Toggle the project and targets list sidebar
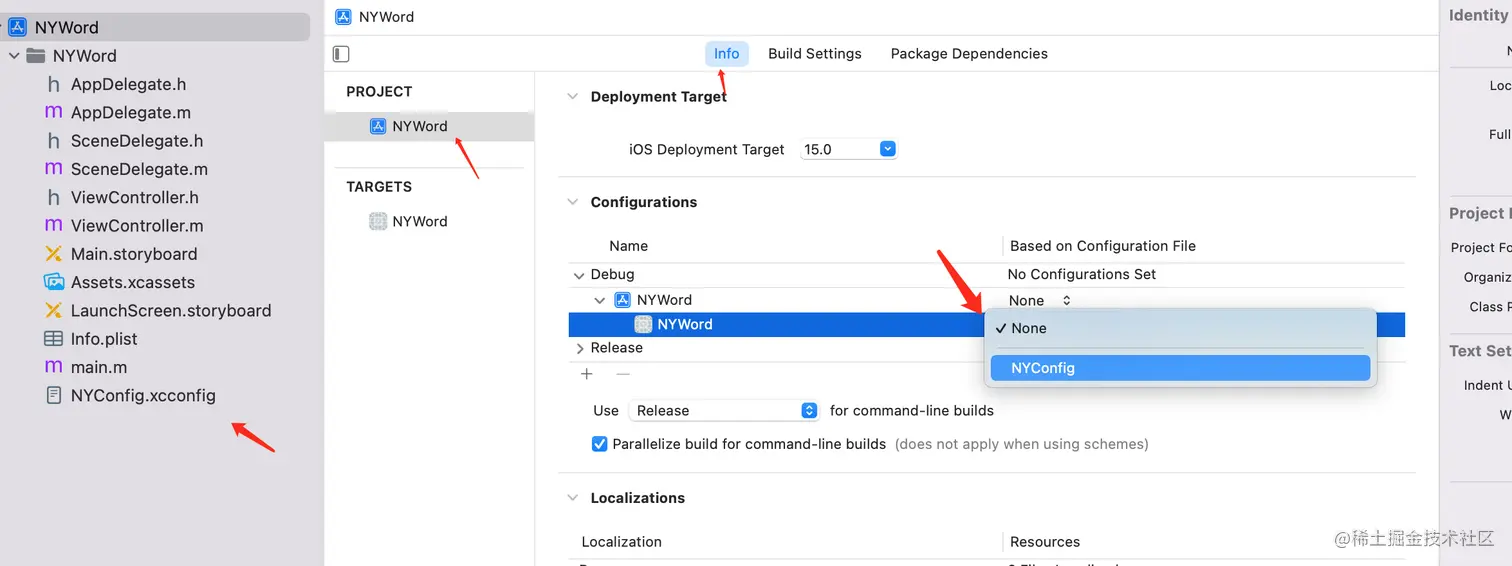This screenshot has height=566, width=1512. 341,54
